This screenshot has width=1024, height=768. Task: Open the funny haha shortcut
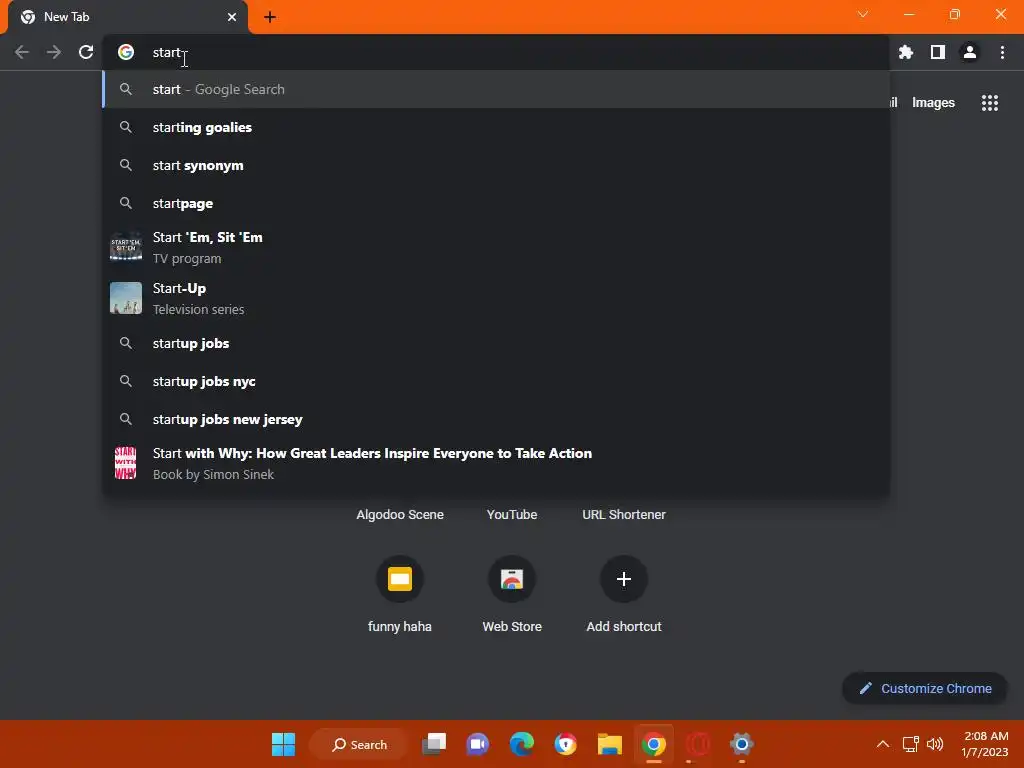pos(400,593)
